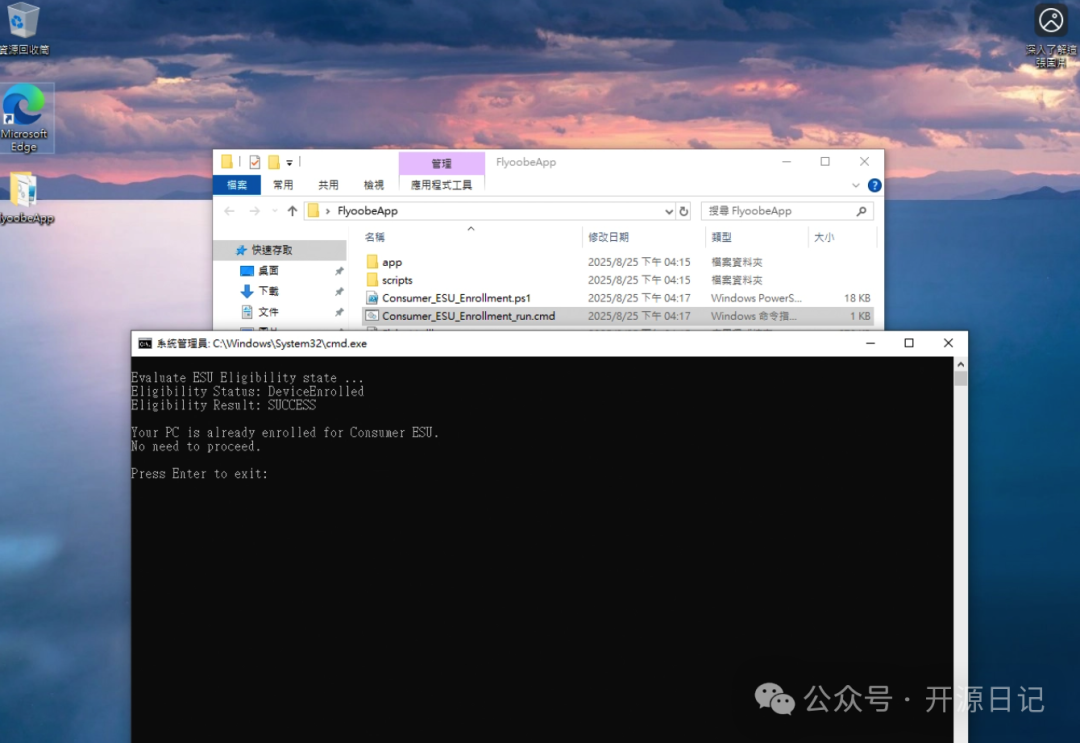Click the refresh button beside address bar
This screenshot has height=743, width=1080.
[x=684, y=211]
